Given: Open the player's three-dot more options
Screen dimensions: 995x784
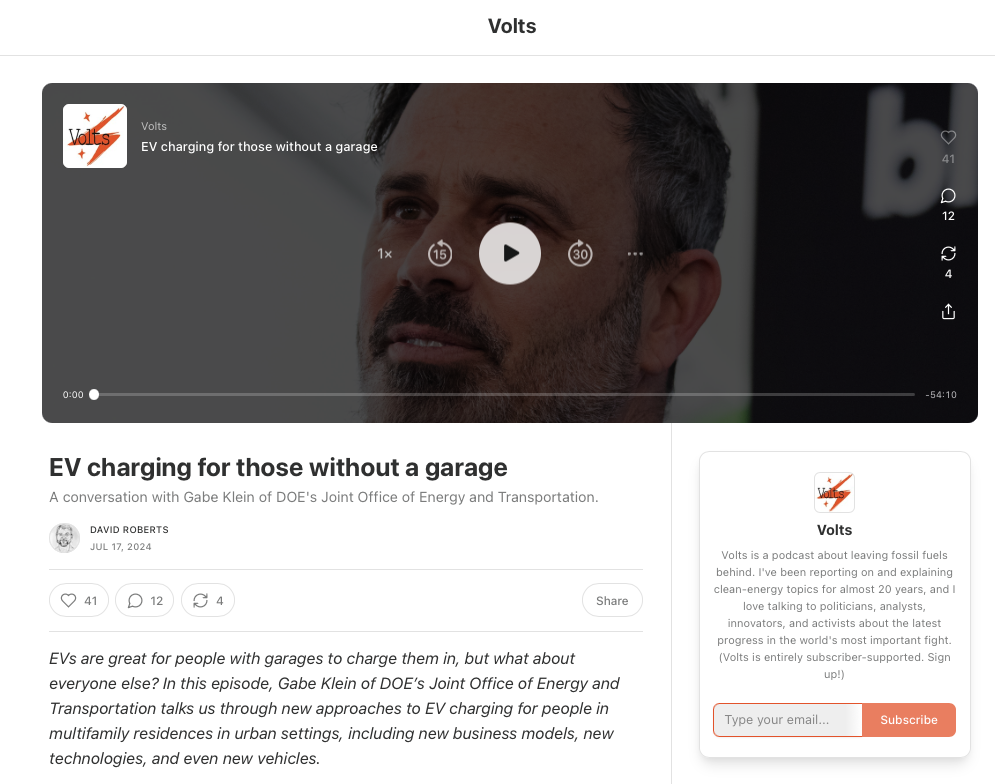Looking at the screenshot, I should [x=635, y=254].
